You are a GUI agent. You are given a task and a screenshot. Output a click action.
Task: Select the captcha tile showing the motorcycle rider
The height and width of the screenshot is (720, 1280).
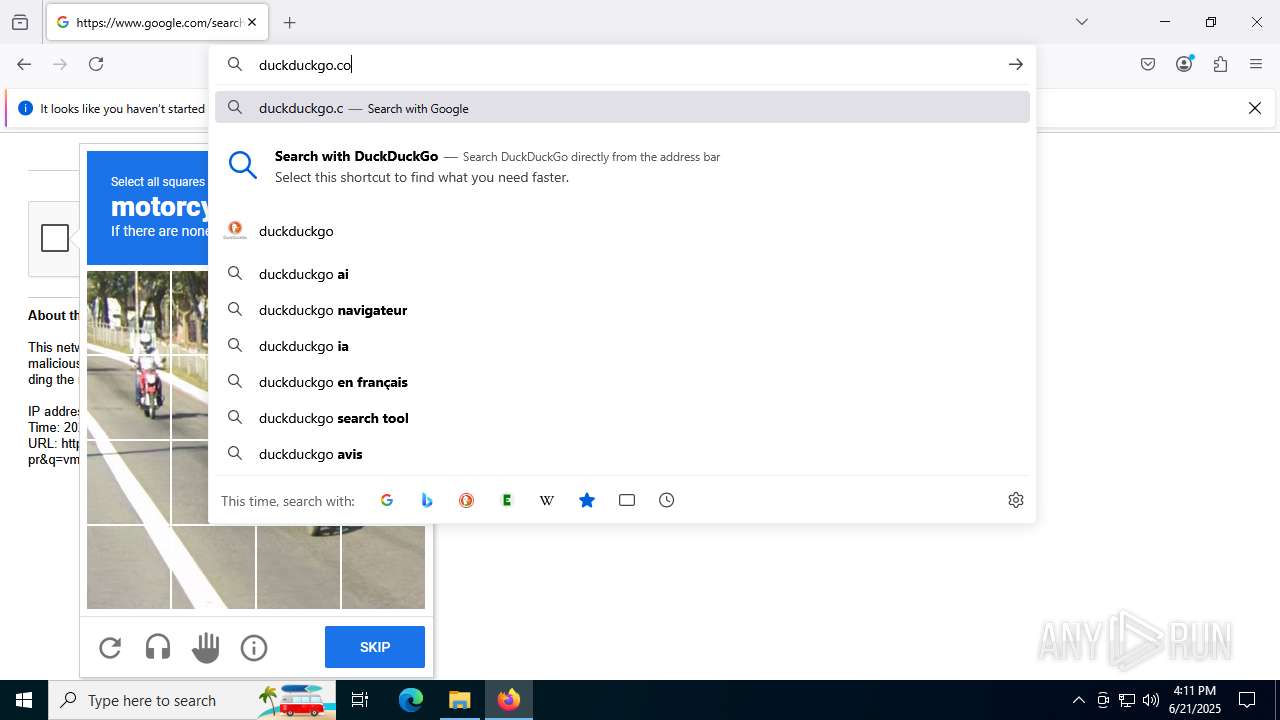pyautogui.click(x=128, y=397)
